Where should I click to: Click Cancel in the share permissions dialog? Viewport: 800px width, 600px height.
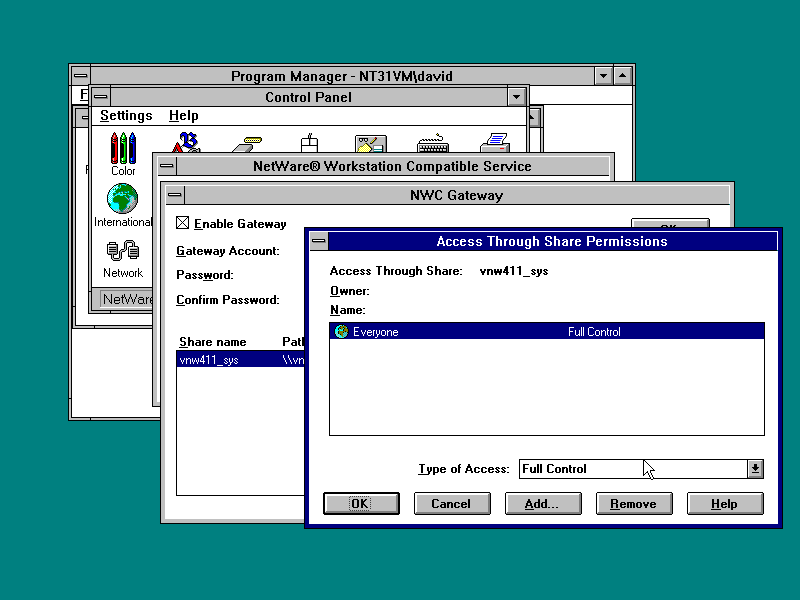pos(452,504)
